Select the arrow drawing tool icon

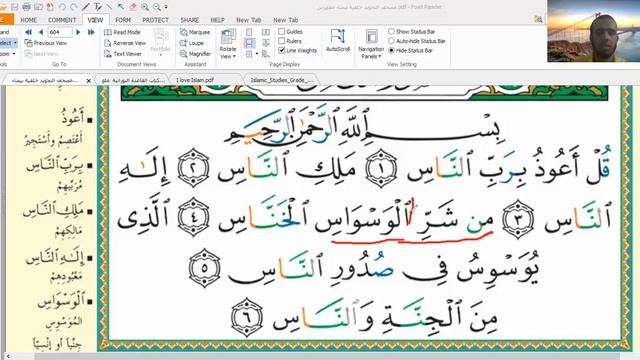[x=121, y=7]
